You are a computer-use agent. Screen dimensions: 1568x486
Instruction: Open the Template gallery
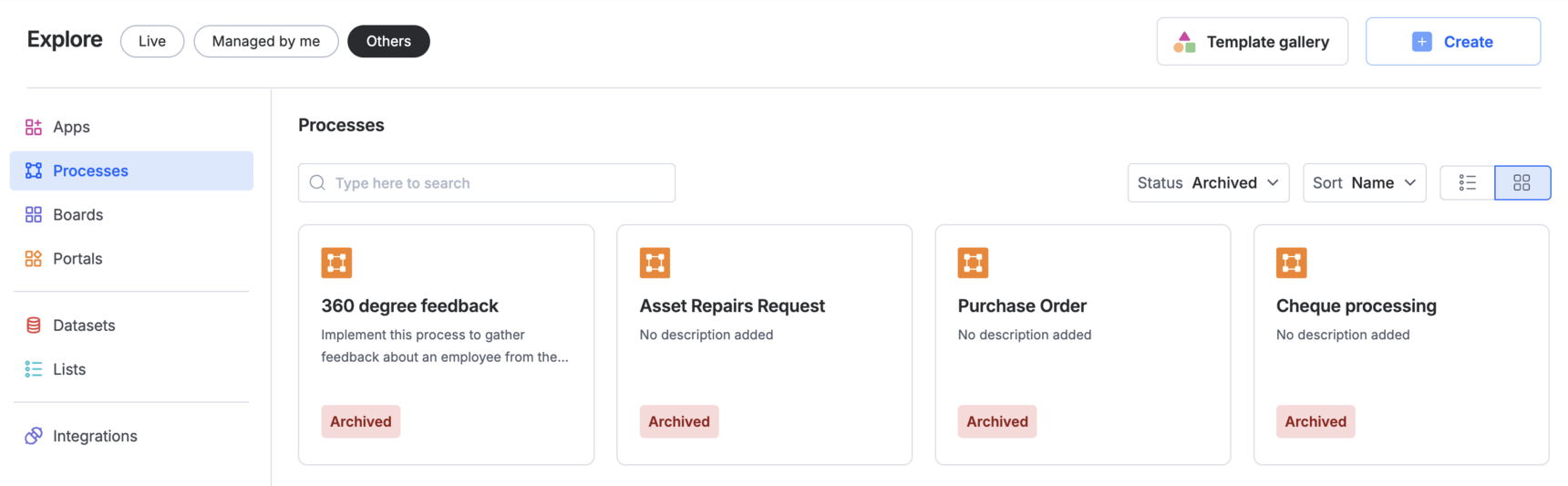pyautogui.click(x=1252, y=41)
